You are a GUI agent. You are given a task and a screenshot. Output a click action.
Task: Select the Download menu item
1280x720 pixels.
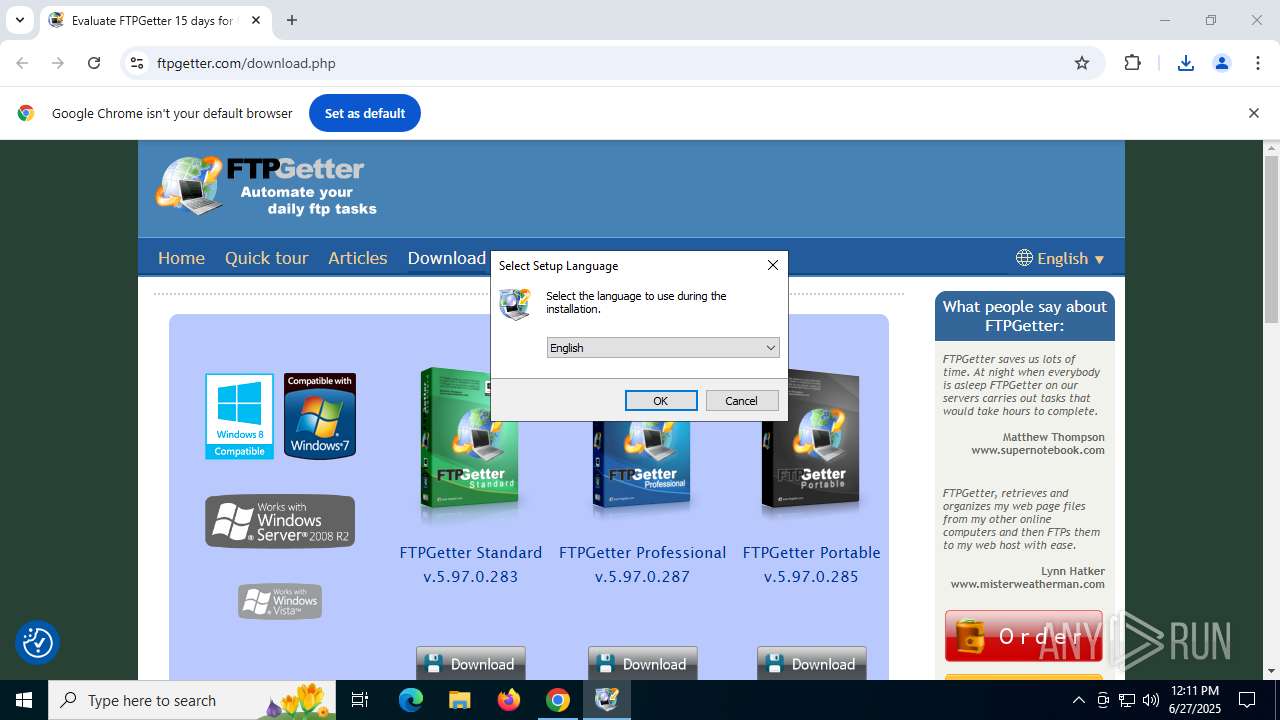446,258
